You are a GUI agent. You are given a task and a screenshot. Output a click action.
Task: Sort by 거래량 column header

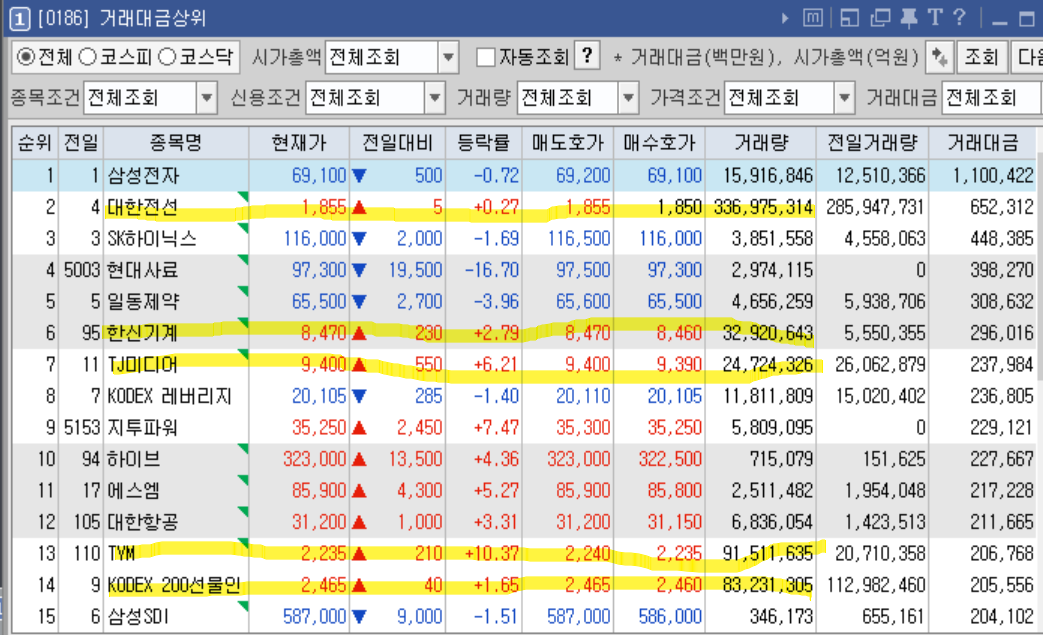point(761,142)
